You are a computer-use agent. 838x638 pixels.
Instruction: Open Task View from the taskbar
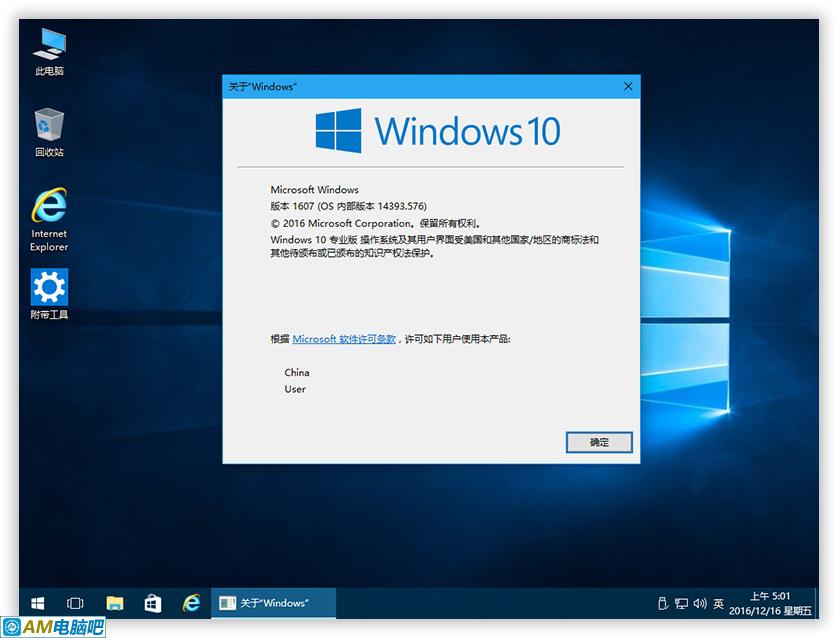[75, 603]
